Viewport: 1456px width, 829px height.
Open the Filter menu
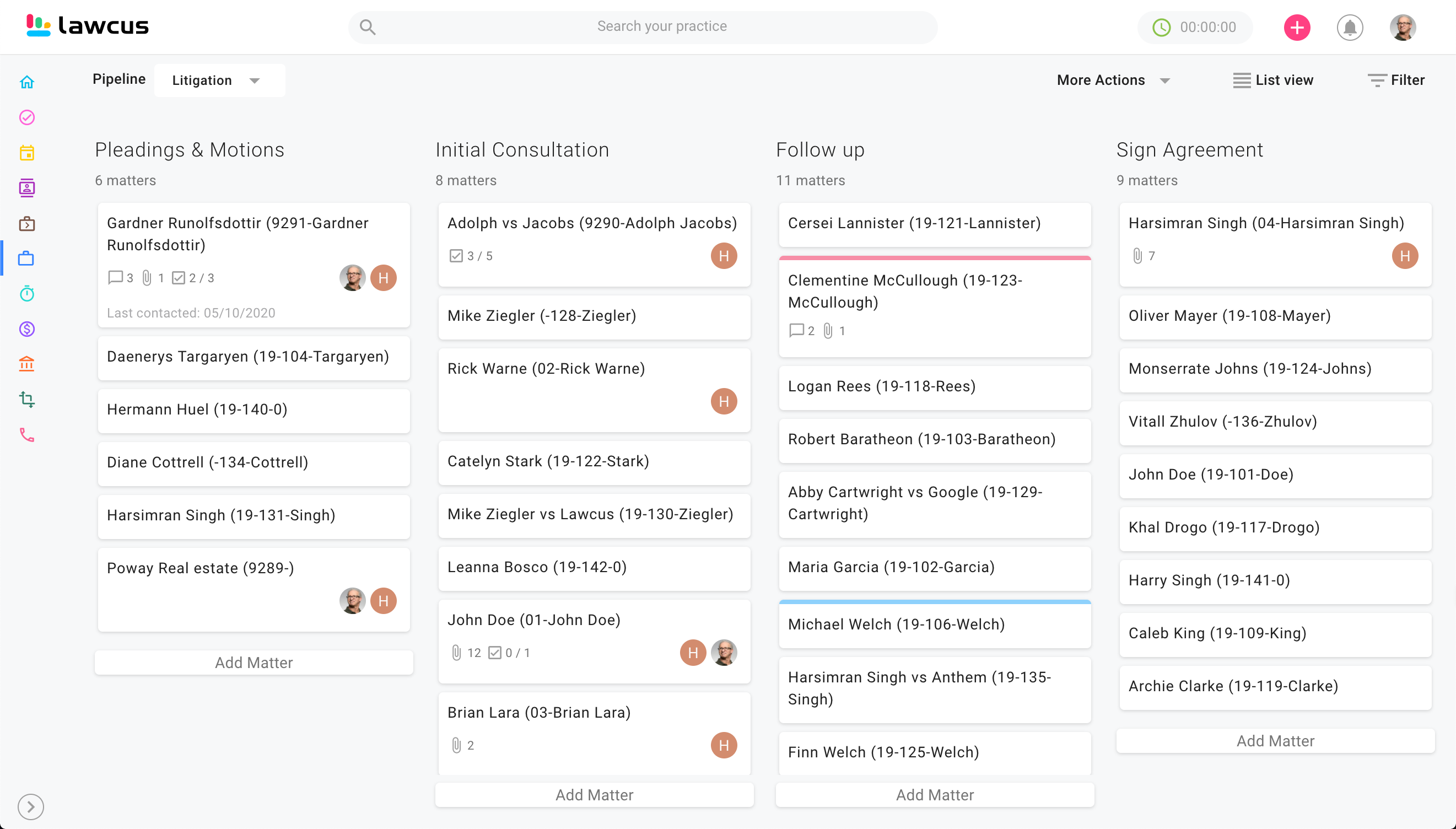pos(1396,80)
